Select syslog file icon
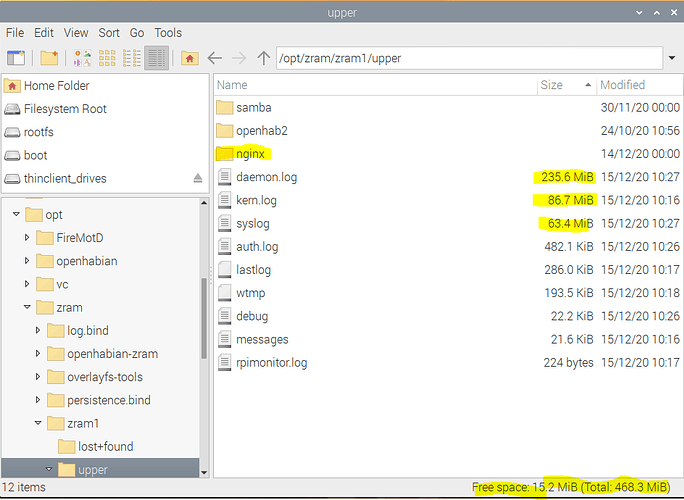 225,223
